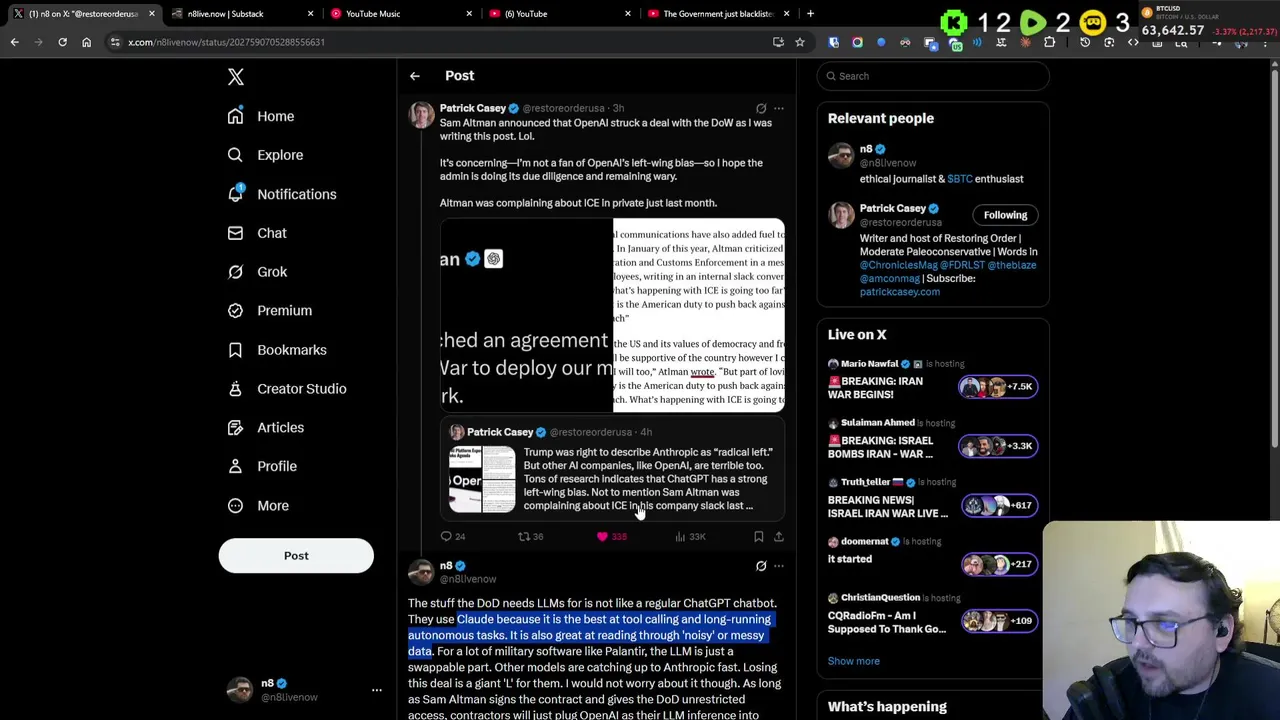Image resolution: width=1280 pixels, height=720 pixels.
Task: Open a new browser tab
Action: 810,14
